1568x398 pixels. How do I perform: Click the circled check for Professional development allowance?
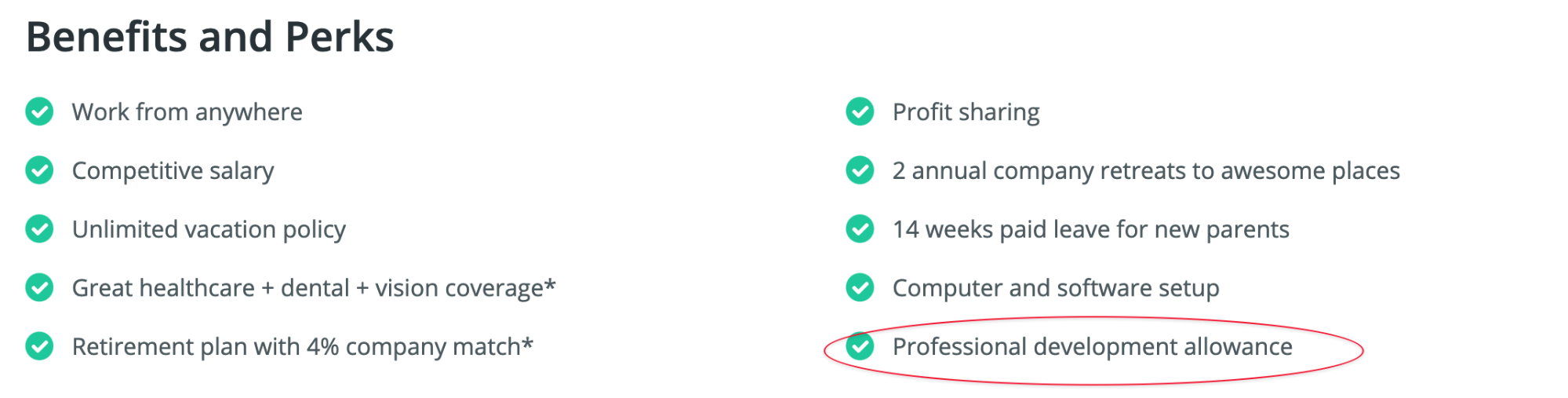click(x=860, y=346)
